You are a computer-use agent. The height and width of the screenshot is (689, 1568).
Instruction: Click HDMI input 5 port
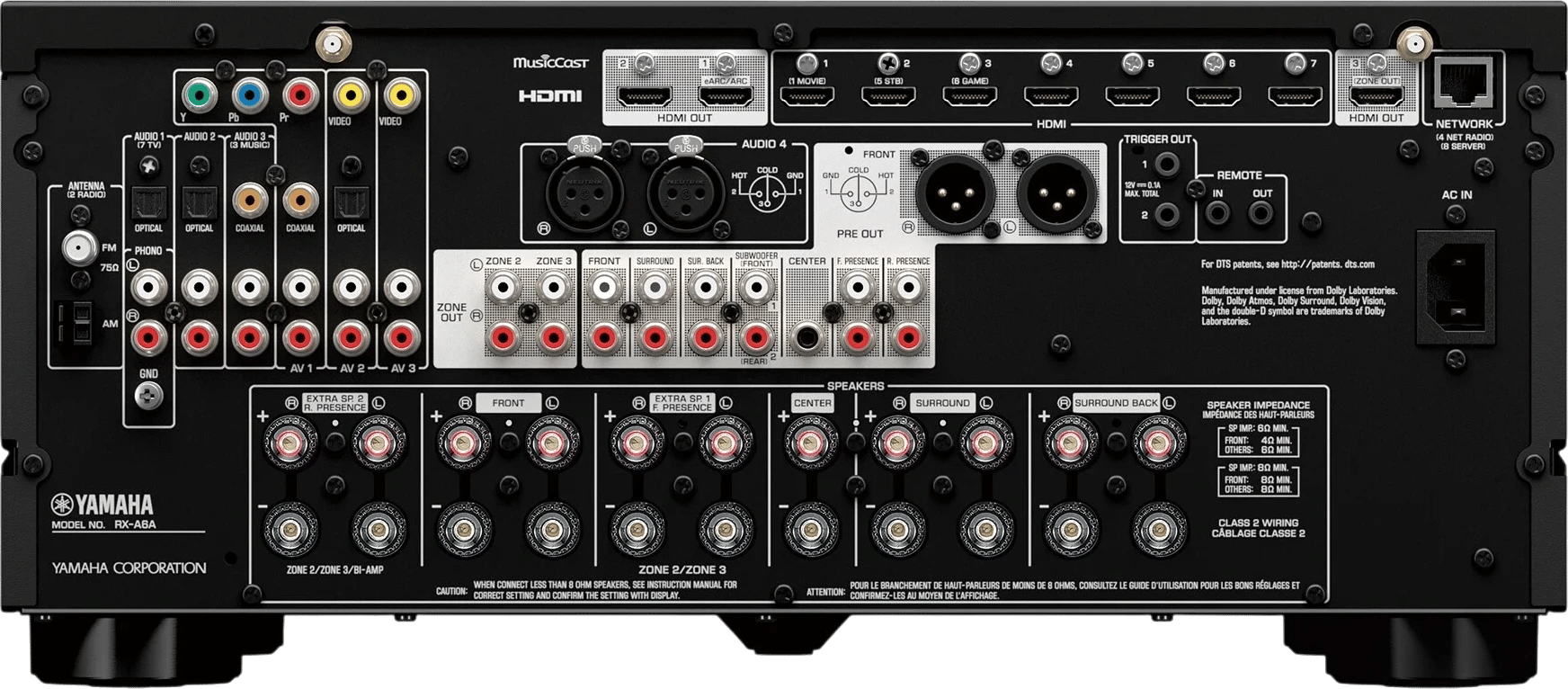click(1132, 95)
